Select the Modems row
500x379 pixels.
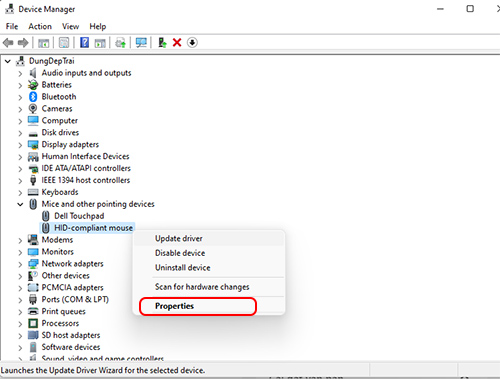click(x=57, y=240)
